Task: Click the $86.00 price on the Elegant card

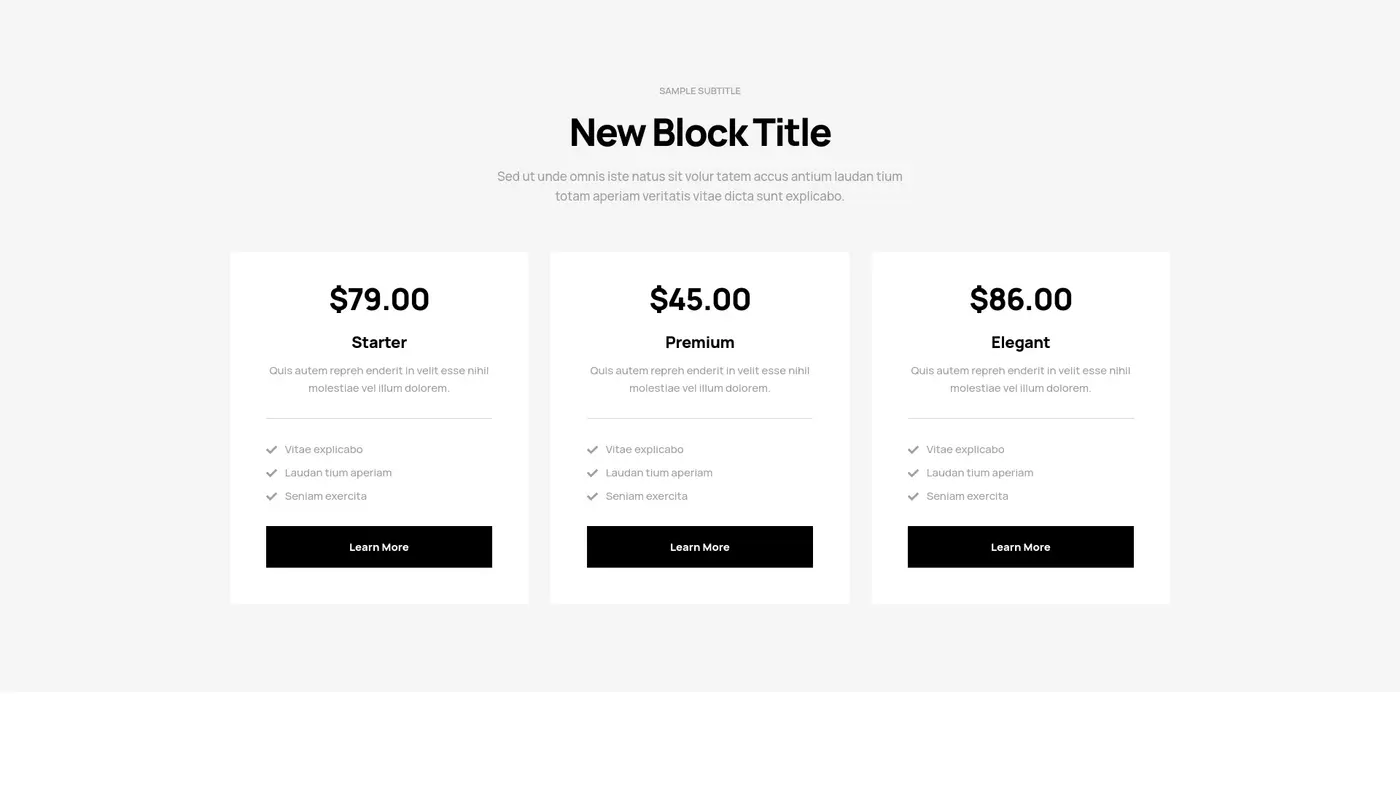Action: pos(1020,298)
